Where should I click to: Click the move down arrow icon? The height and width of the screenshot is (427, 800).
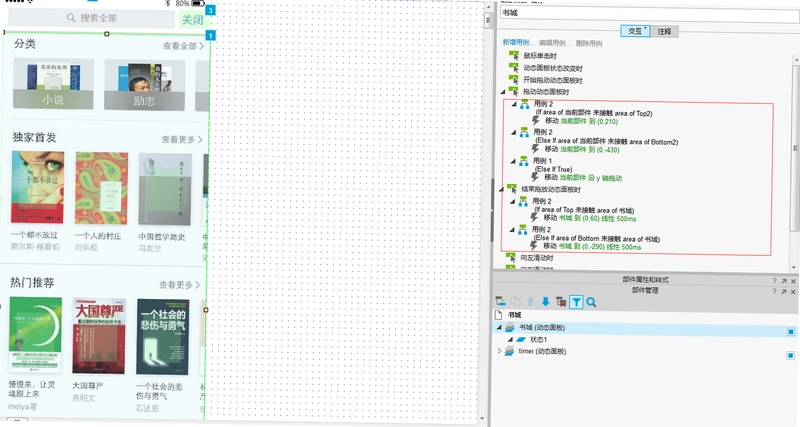click(x=545, y=302)
